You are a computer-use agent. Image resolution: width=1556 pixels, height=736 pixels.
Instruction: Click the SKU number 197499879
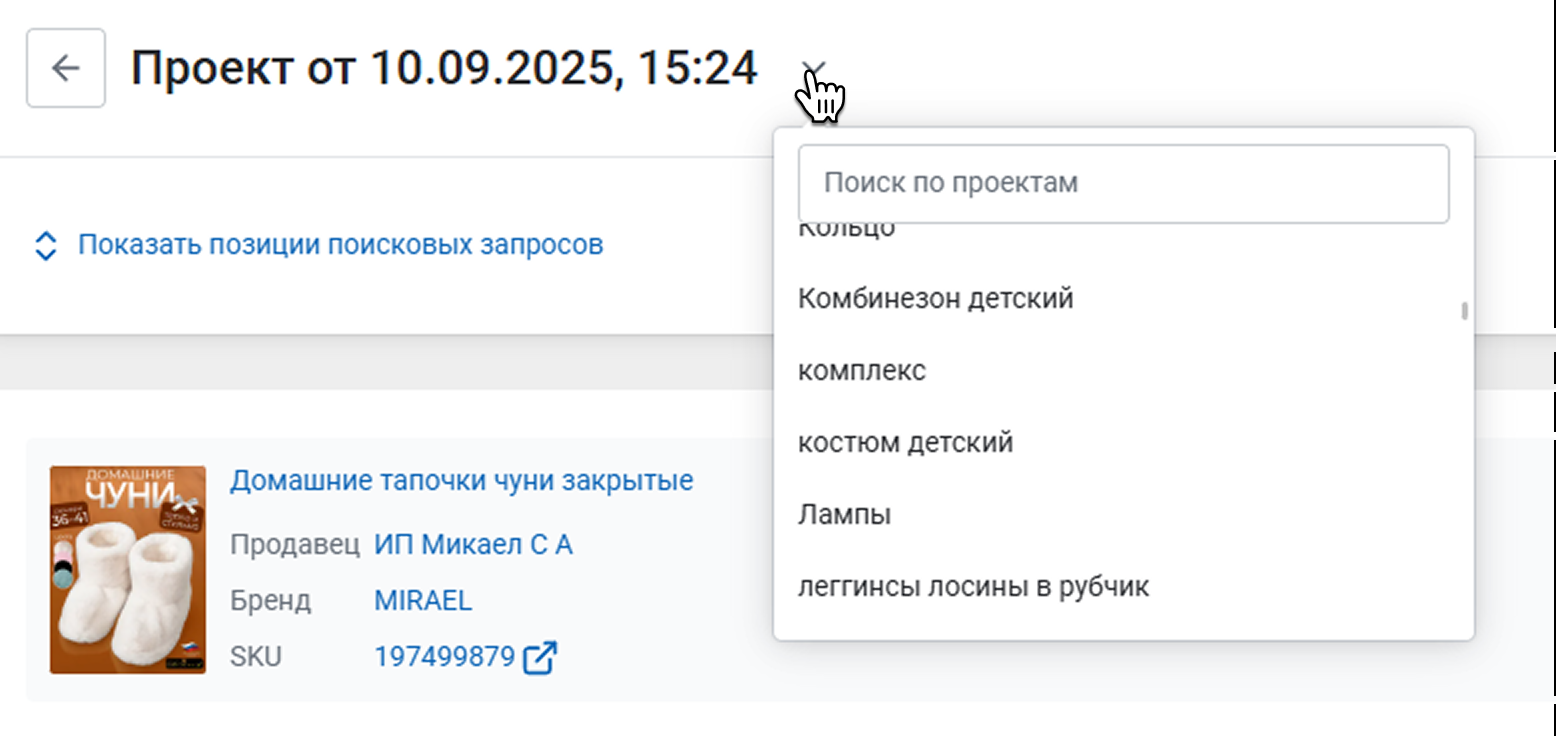[444, 657]
